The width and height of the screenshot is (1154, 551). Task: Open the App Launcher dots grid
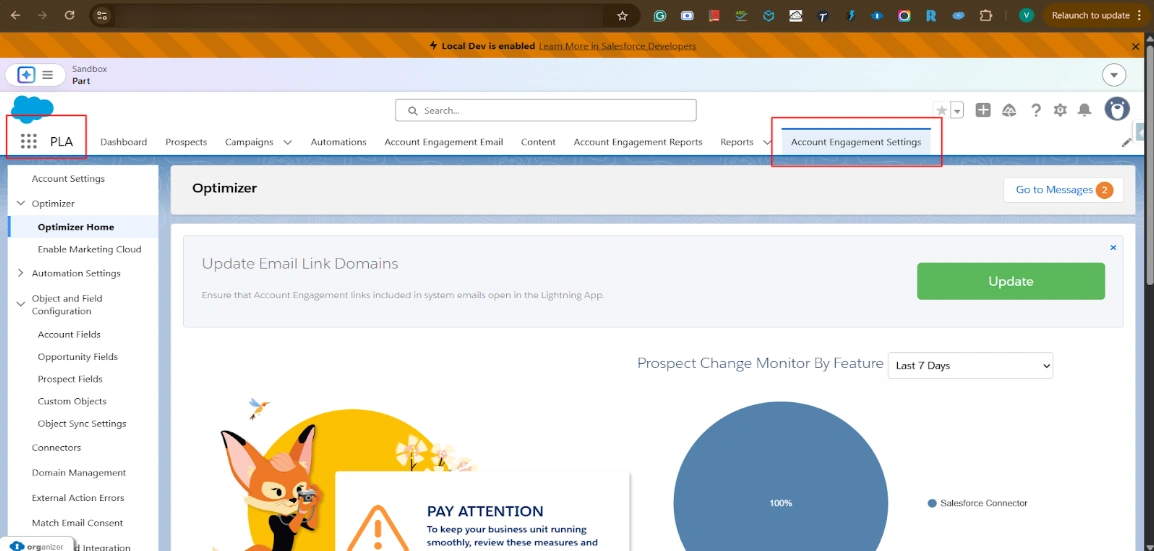click(29, 142)
